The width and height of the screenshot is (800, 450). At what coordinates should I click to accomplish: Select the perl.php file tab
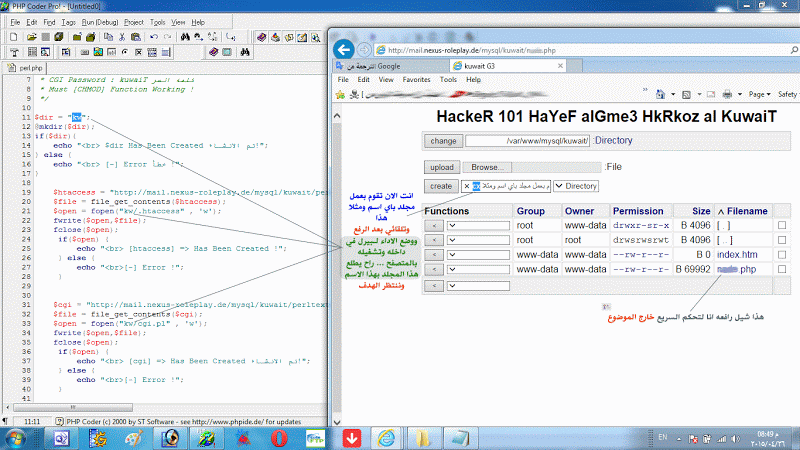point(26,68)
